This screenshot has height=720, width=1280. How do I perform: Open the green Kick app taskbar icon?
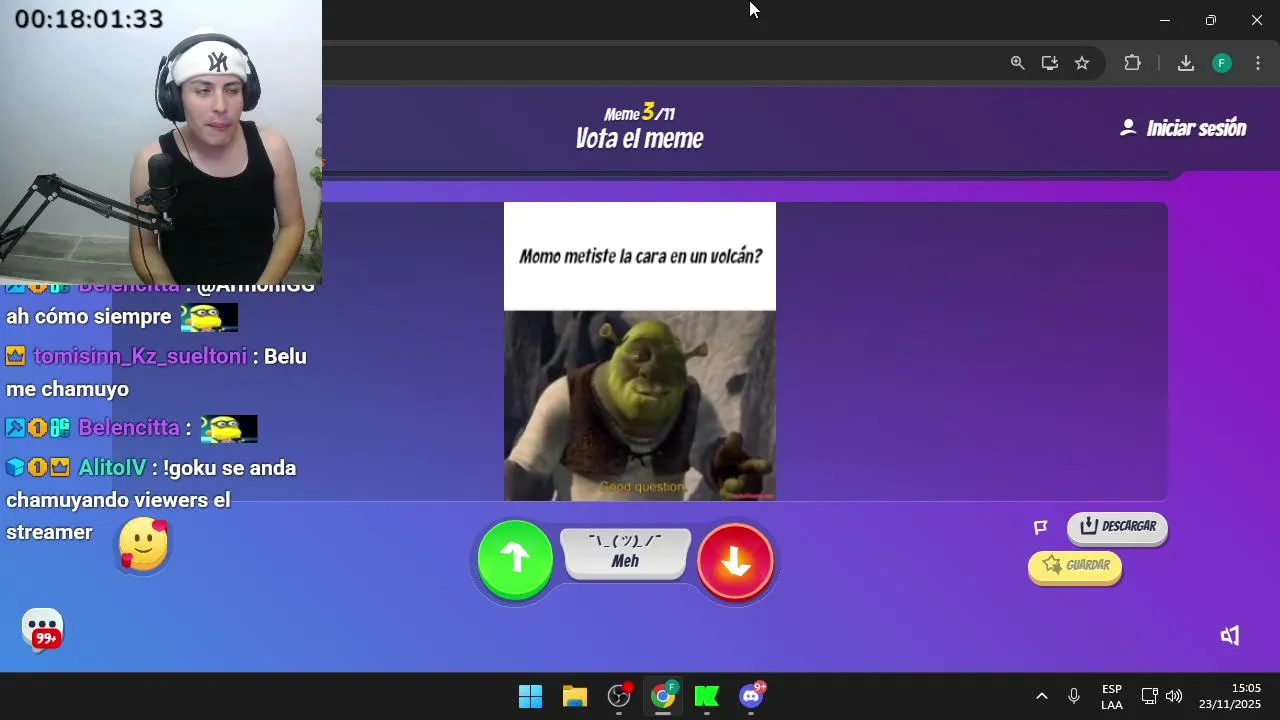(x=707, y=696)
